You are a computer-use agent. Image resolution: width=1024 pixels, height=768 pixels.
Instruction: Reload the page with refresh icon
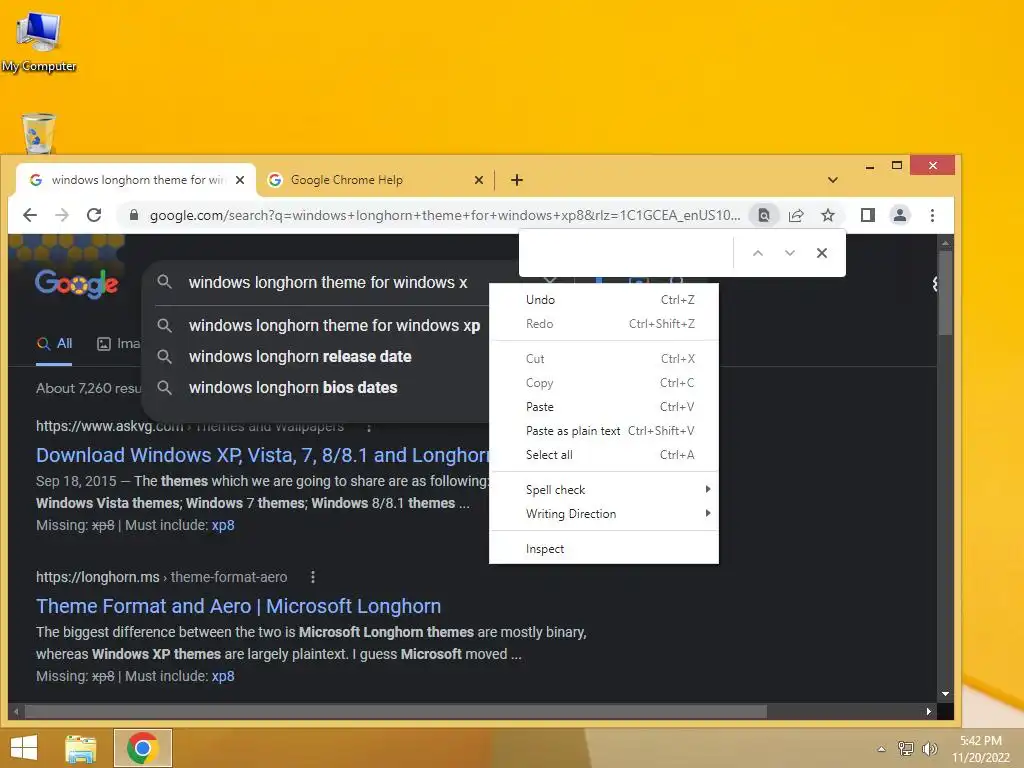(x=94, y=215)
